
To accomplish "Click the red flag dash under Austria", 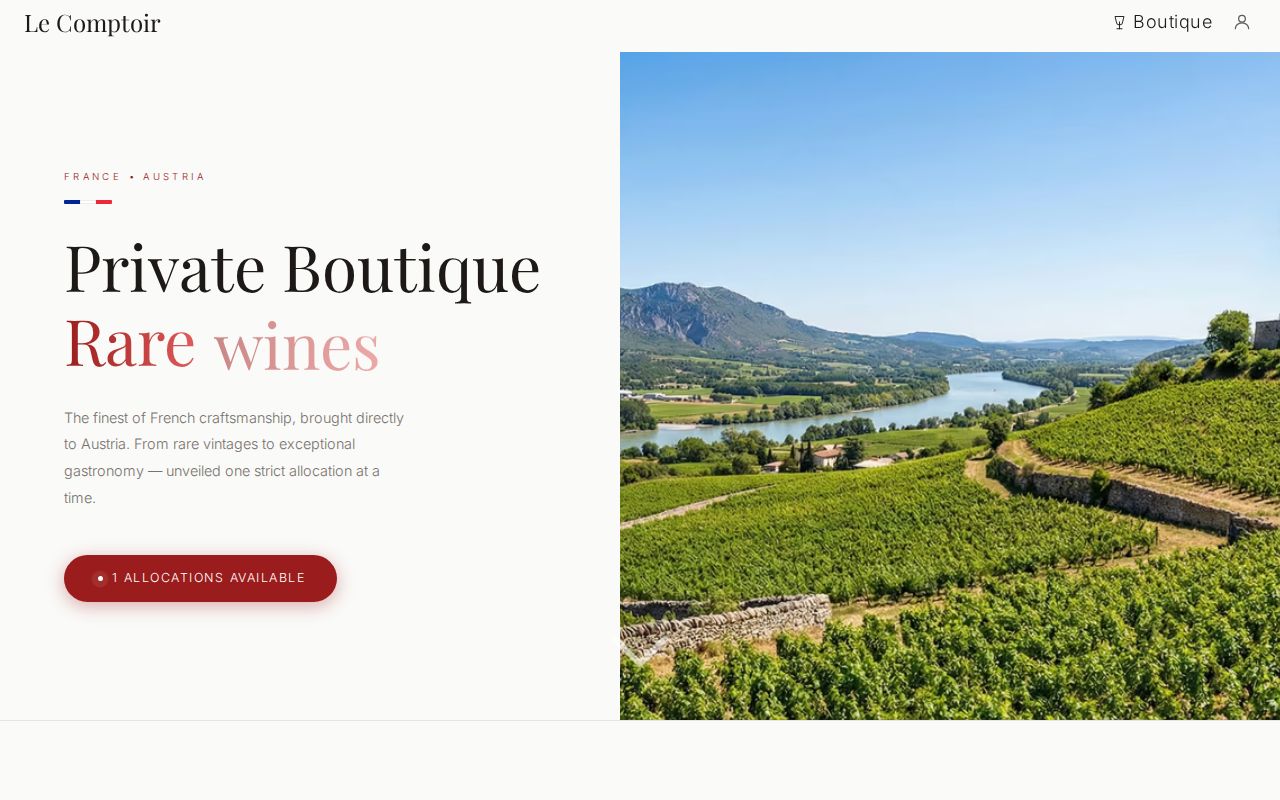I will point(104,202).
